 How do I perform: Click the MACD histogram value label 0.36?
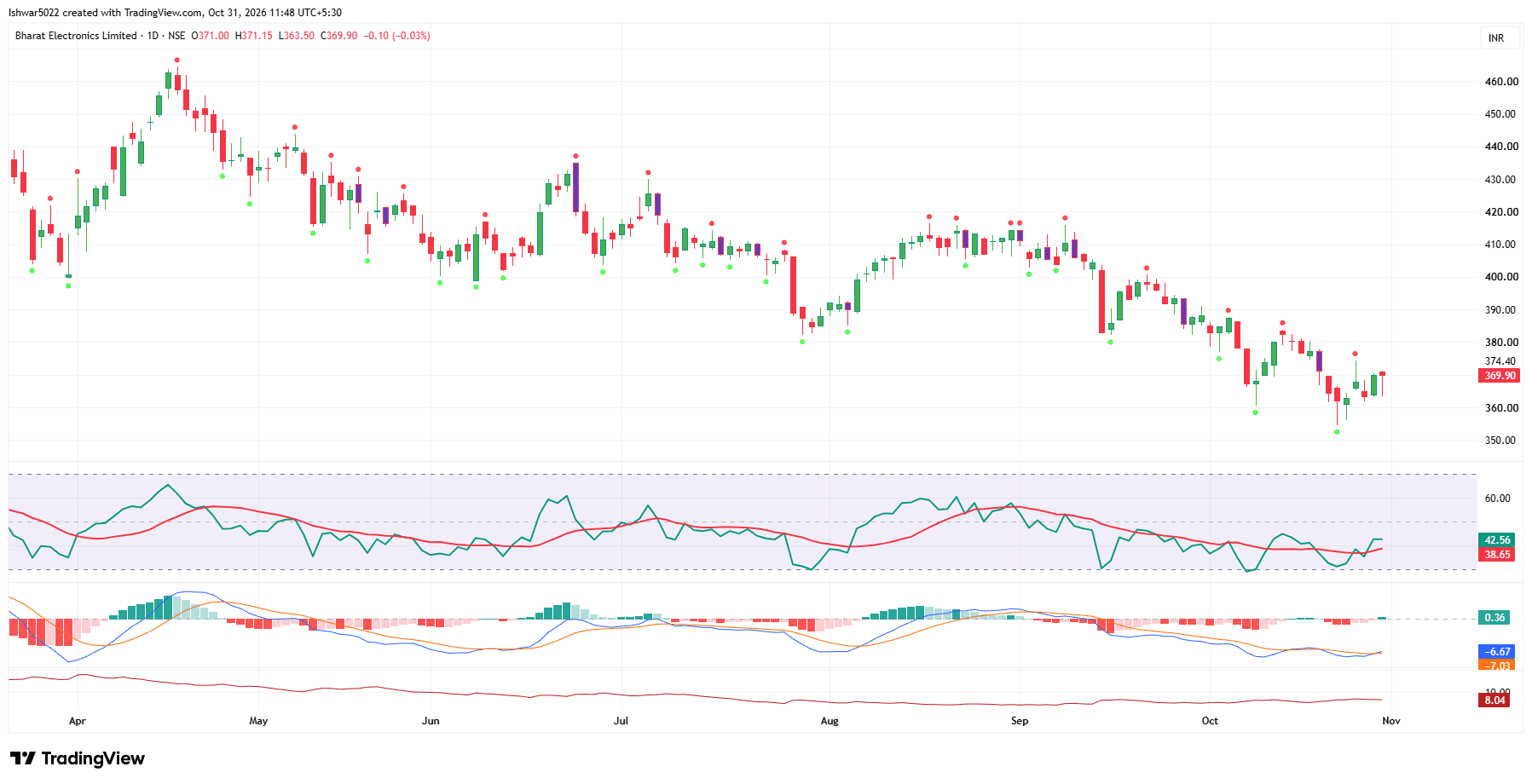pos(1494,618)
